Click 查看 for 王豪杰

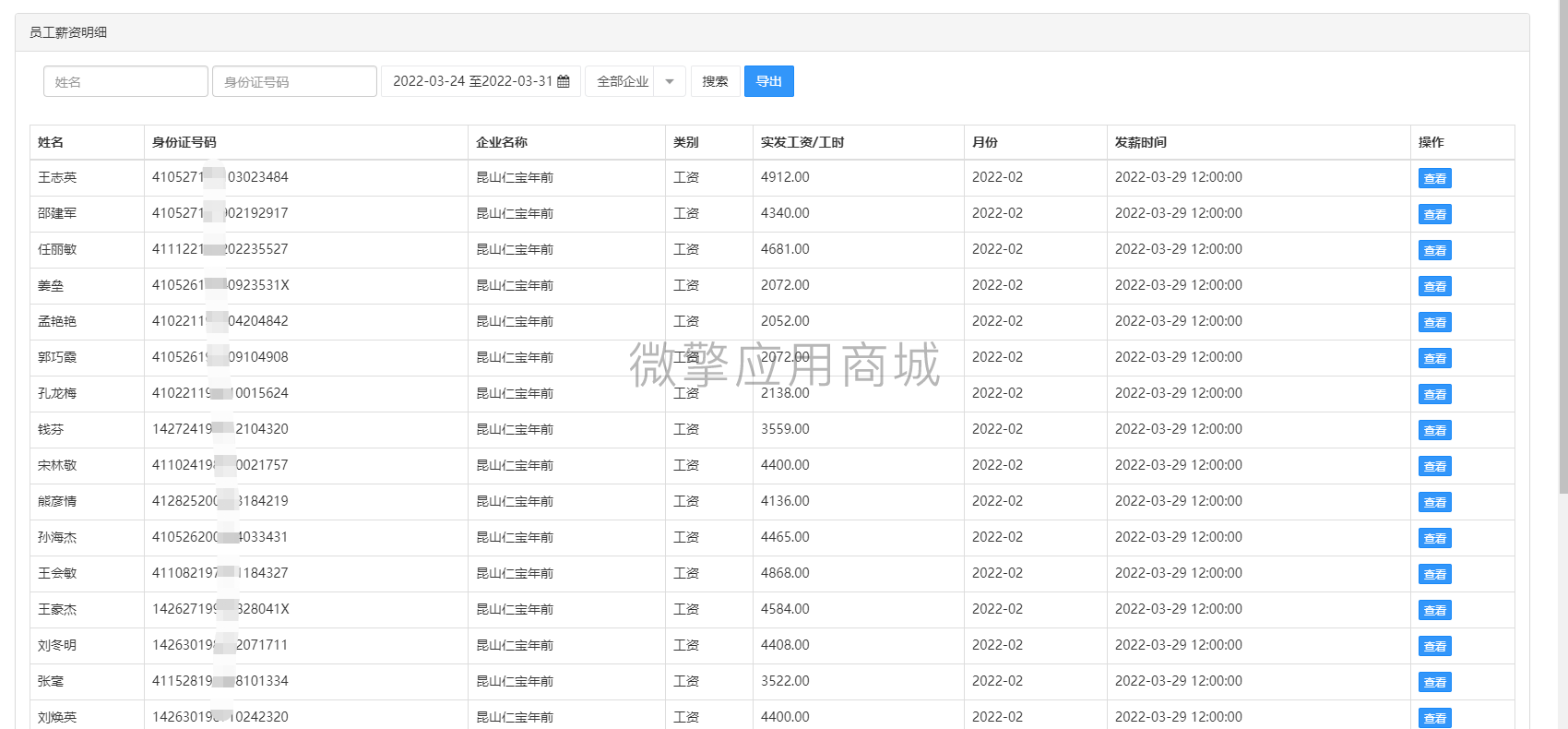pos(1434,610)
